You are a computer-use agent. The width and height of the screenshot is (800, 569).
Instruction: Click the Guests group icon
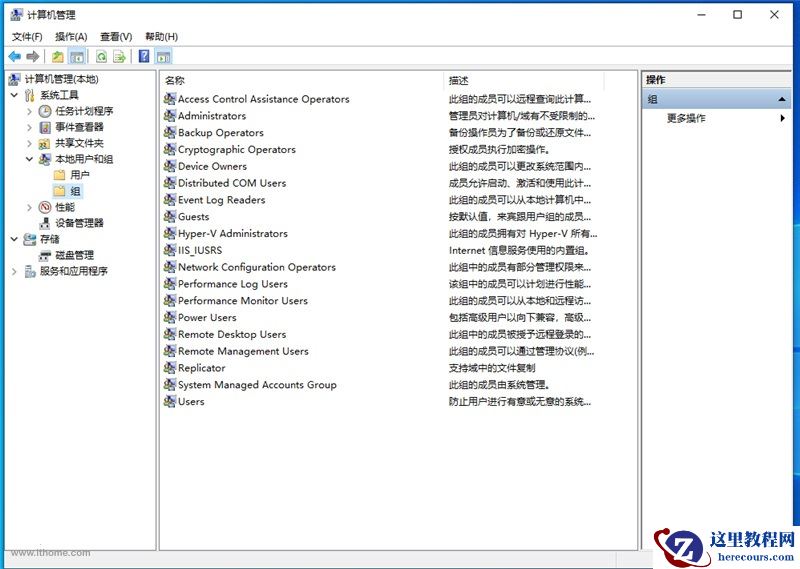tap(170, 216)
